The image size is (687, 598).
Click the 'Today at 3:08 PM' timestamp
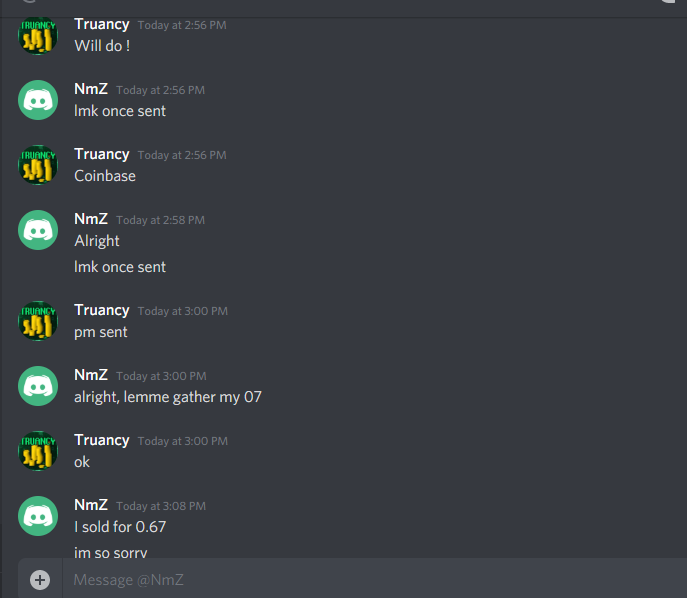[x=161, y=506]
